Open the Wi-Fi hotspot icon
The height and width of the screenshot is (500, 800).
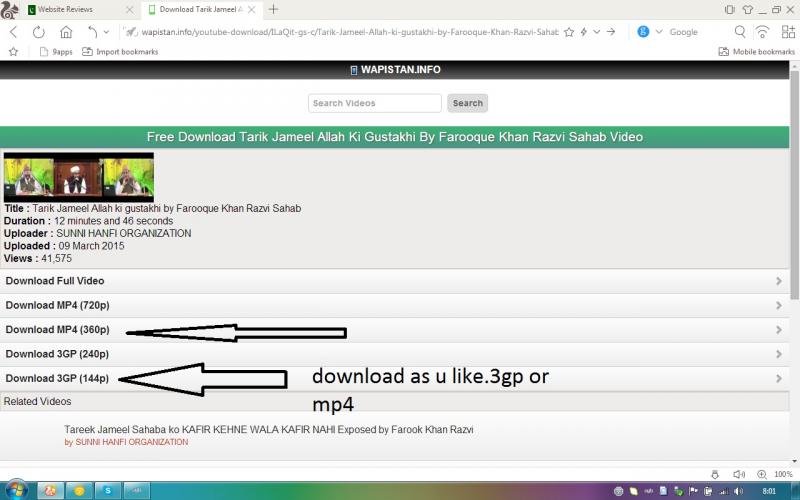click(x=762, y=32)
